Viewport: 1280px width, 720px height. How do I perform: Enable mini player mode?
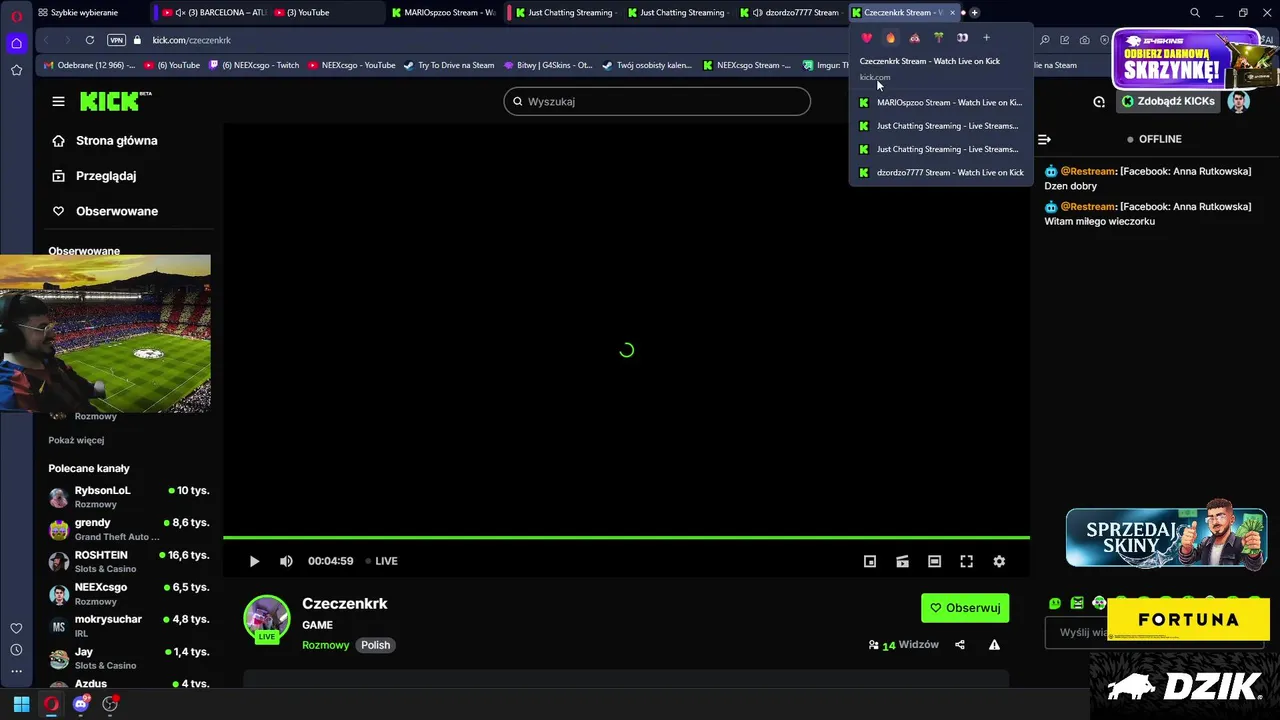(x=870, y=561)
